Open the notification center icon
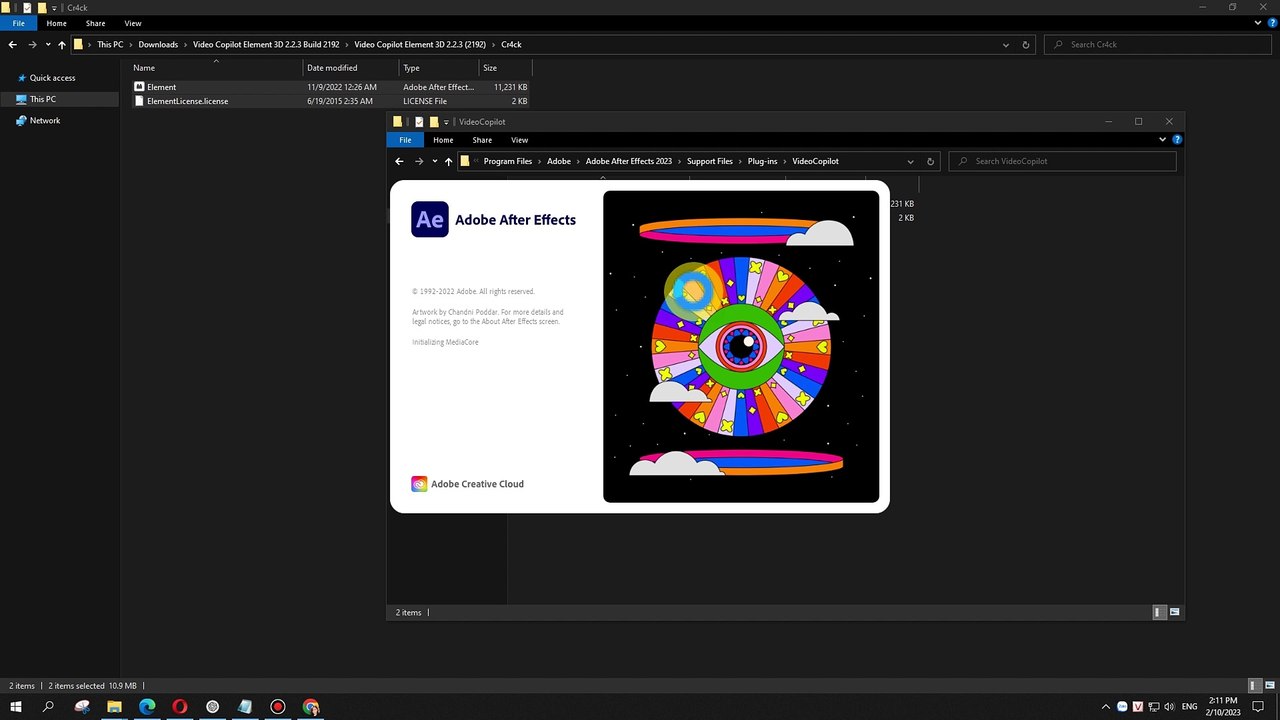Screen dimensions: 1280x720 pos(1258,707)
